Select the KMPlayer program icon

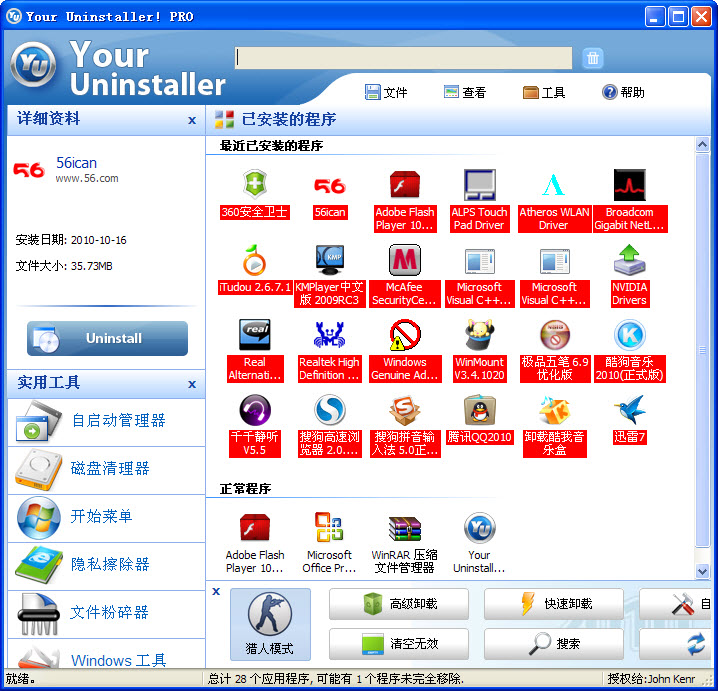coord(329,261)
